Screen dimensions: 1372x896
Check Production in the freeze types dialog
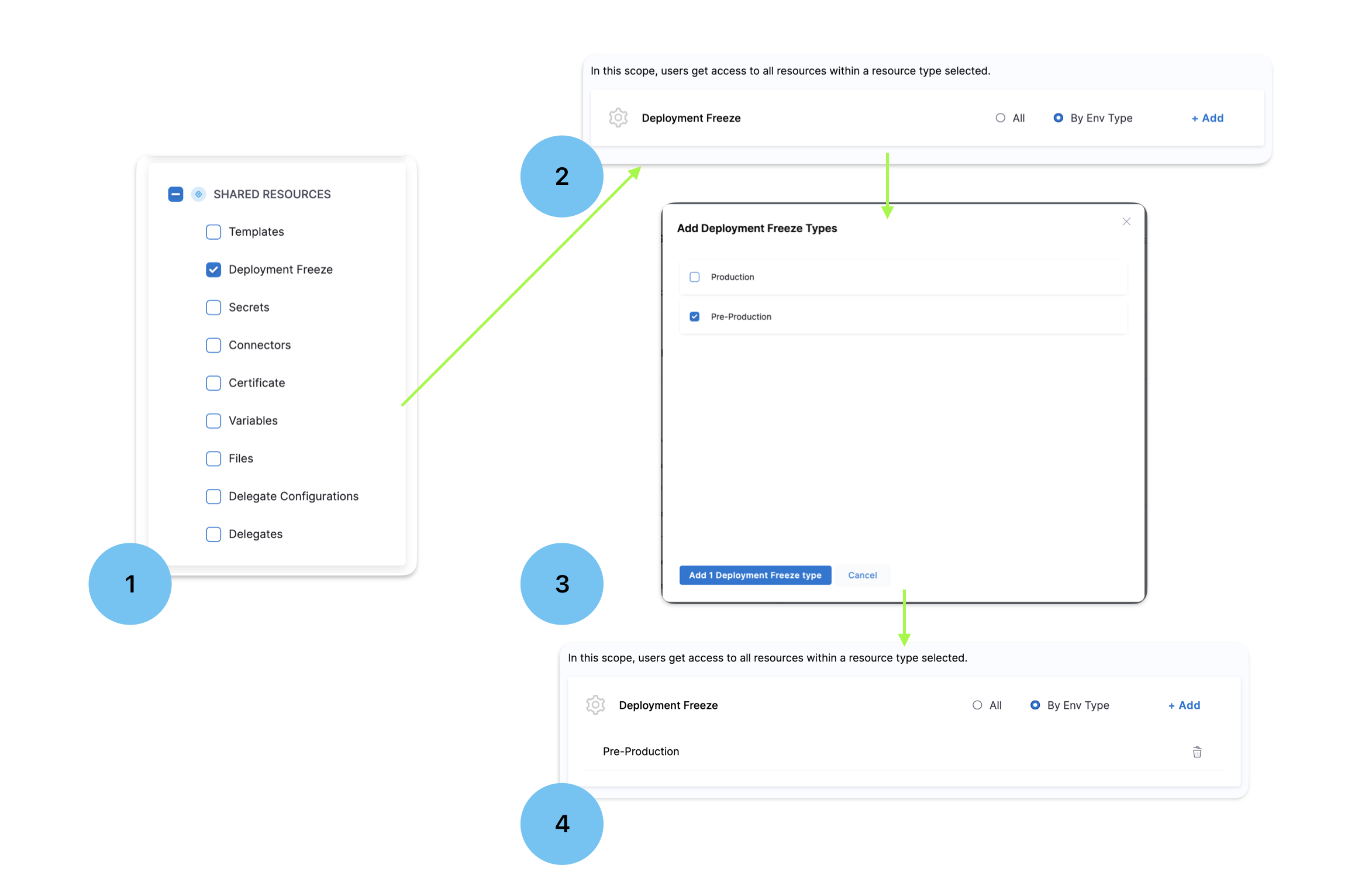coord(694,277)
